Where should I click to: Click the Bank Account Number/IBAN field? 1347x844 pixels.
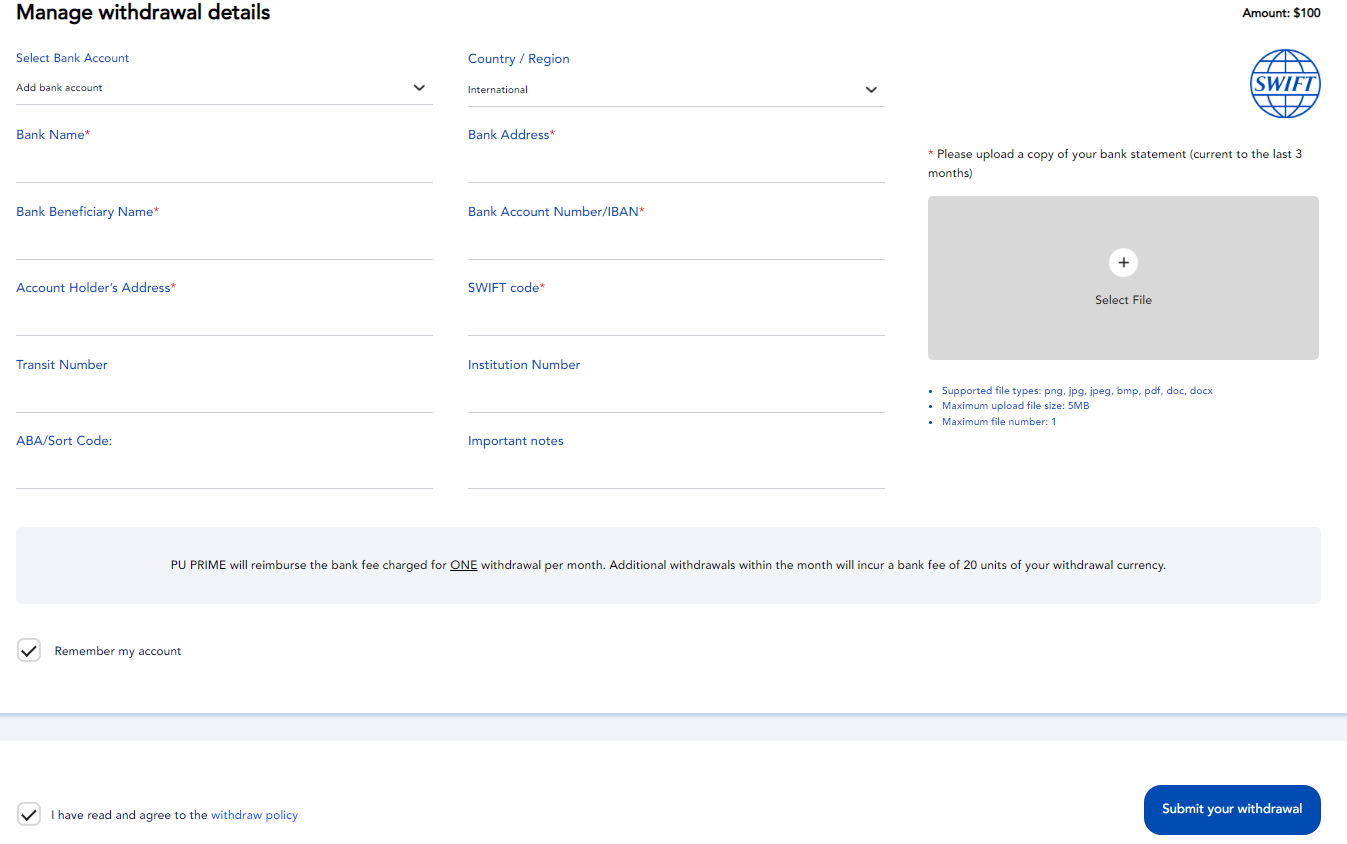[x=676, y=241]
